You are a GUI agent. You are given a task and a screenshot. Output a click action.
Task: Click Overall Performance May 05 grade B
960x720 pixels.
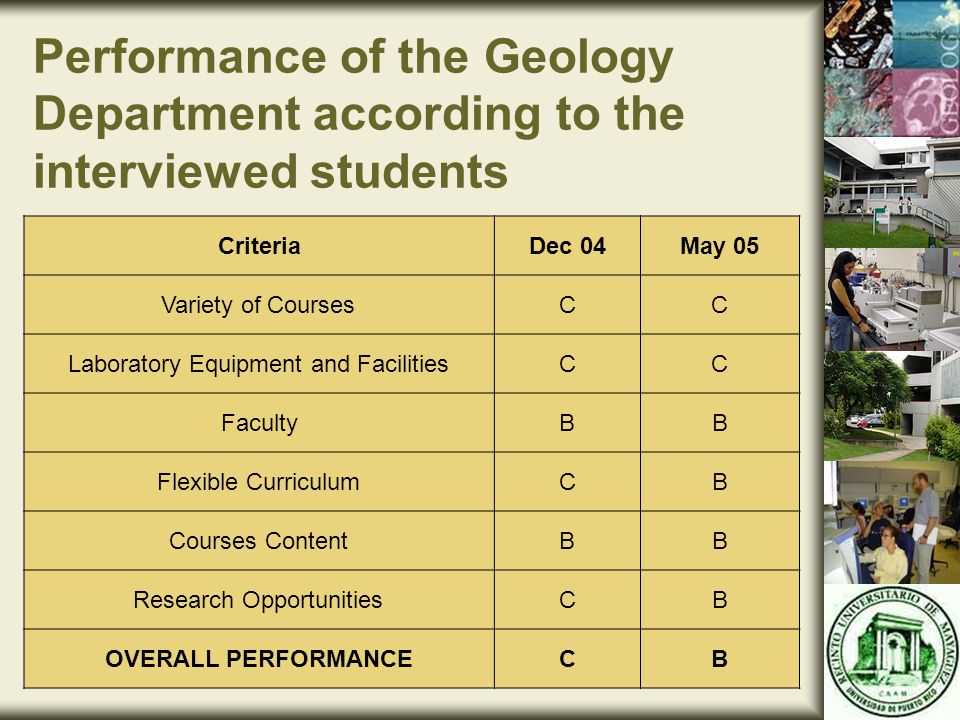click(720, 659)
